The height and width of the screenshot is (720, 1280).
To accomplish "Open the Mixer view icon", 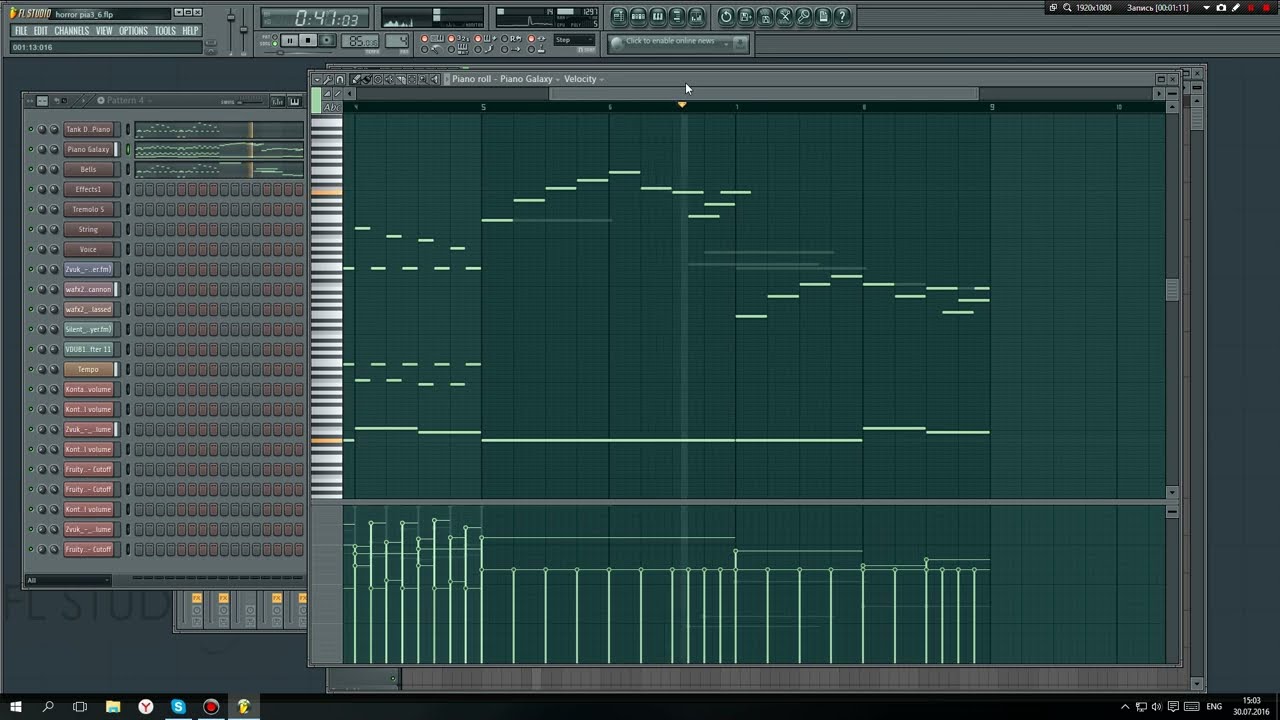I will click(x=696, y=16).
